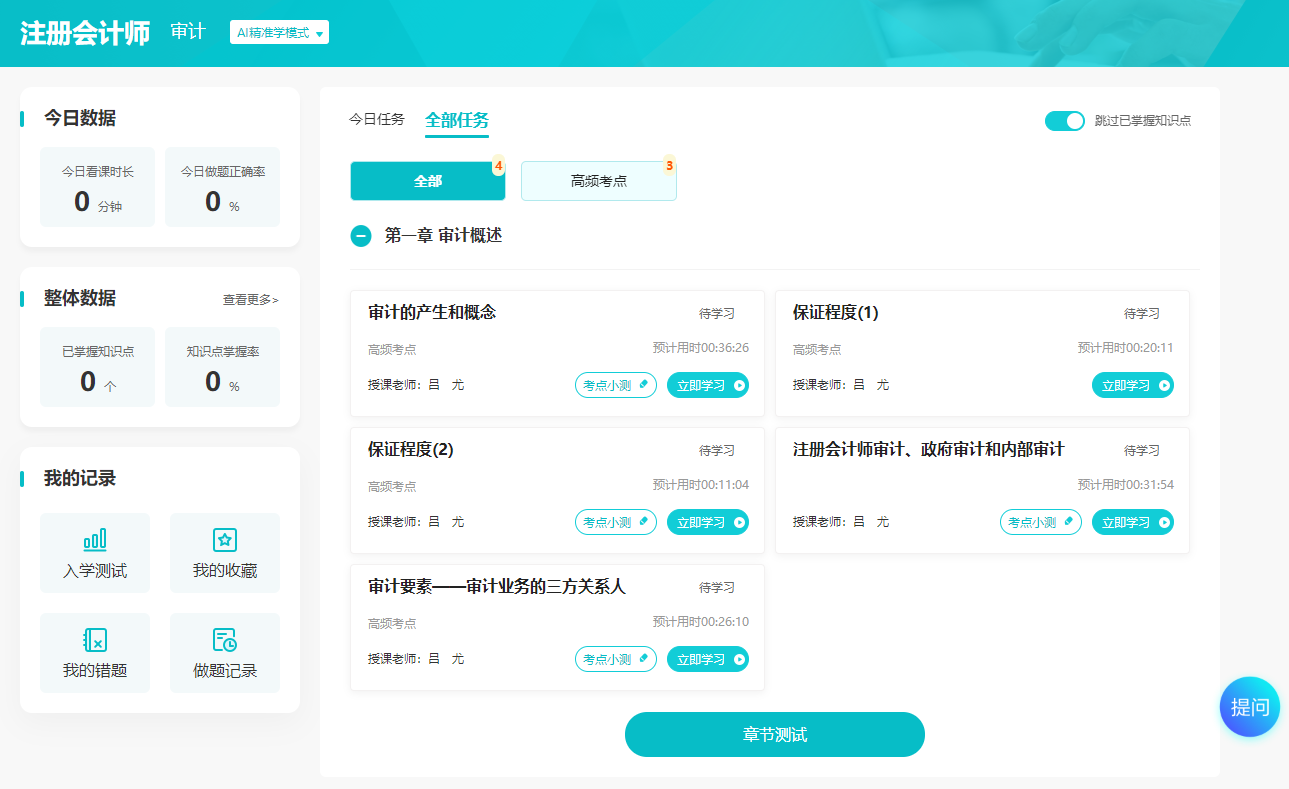Open 做题记录 practice history icon

coord(224,652)
